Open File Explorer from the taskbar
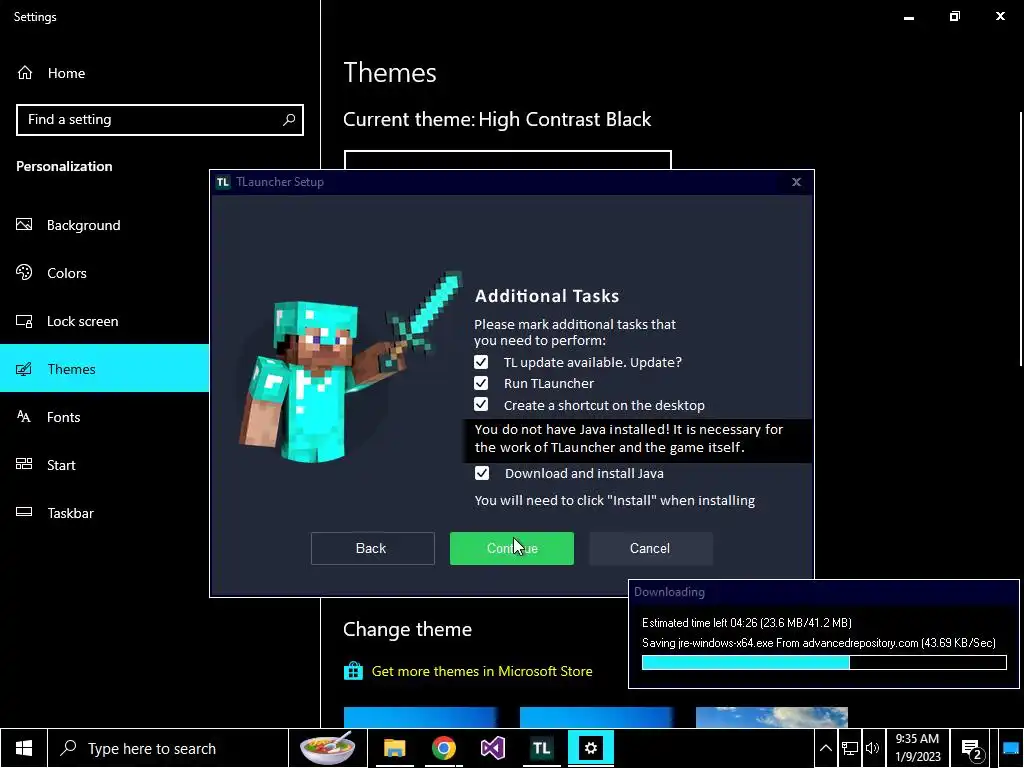 click(x=394, y=748)
